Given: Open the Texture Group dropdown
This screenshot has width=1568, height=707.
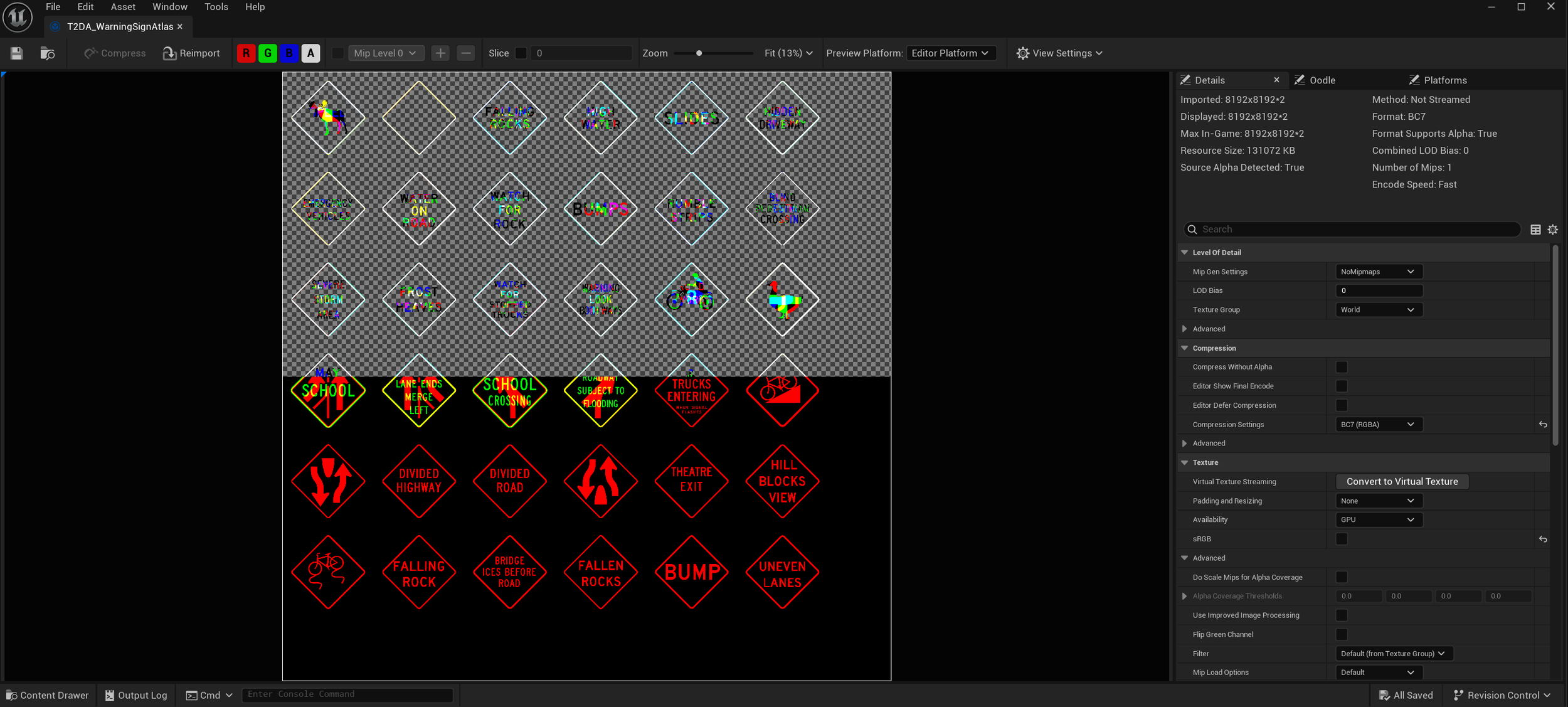Looking at the screenshot, I should pos(1378,309).
